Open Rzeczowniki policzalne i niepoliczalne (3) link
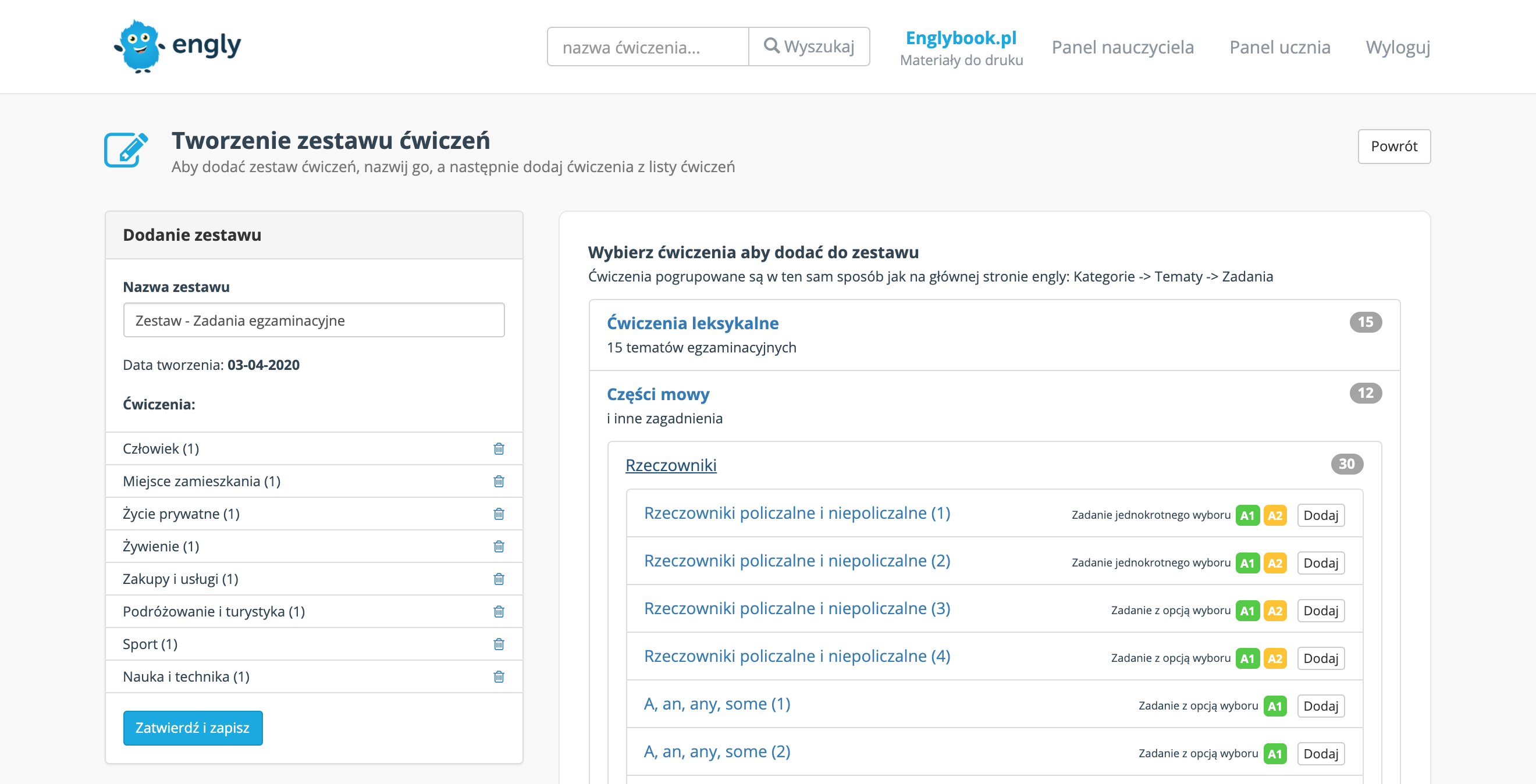The height and width of the screenshot is (784, 1536). point(797,608)
